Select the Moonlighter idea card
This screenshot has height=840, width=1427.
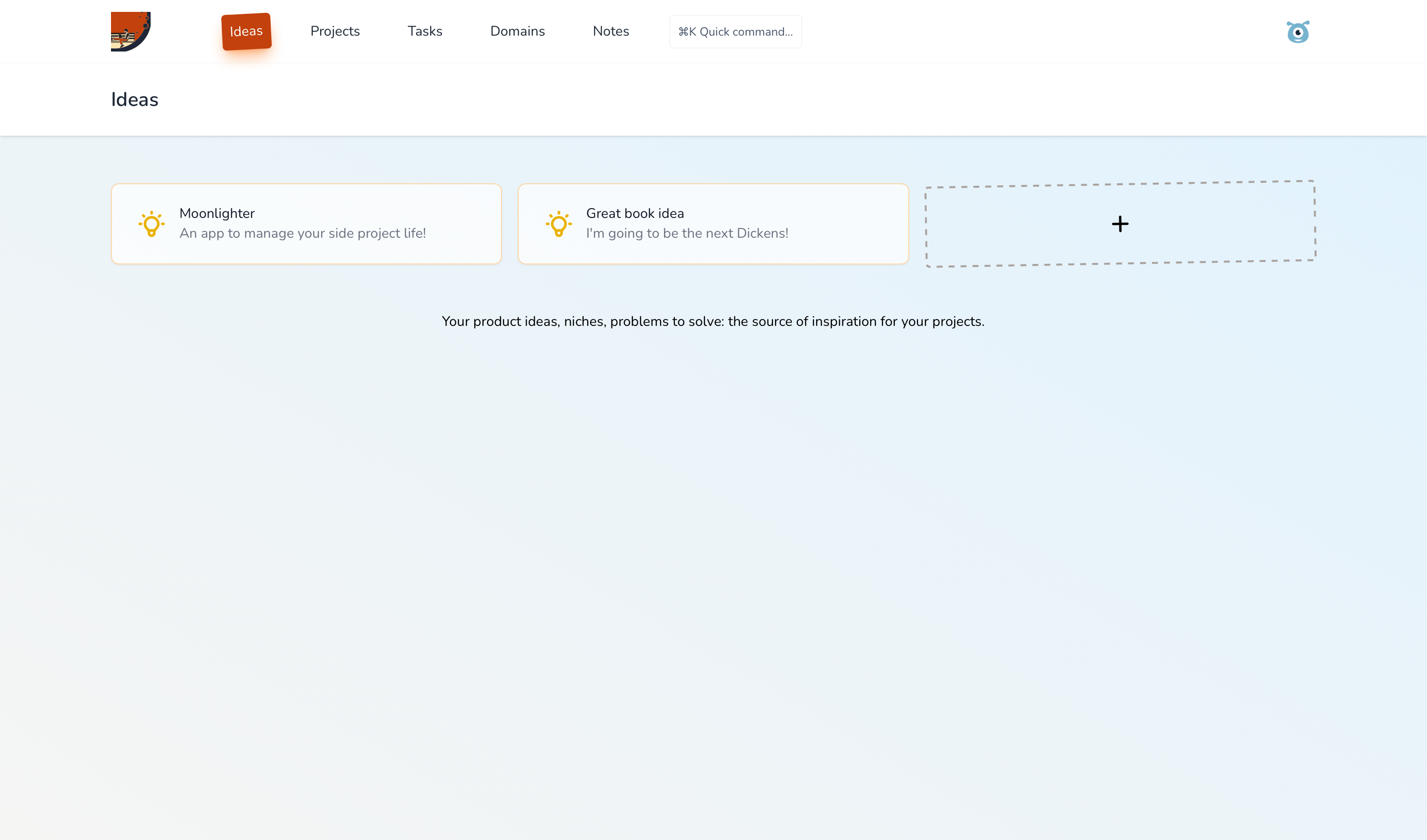point(453,249)
